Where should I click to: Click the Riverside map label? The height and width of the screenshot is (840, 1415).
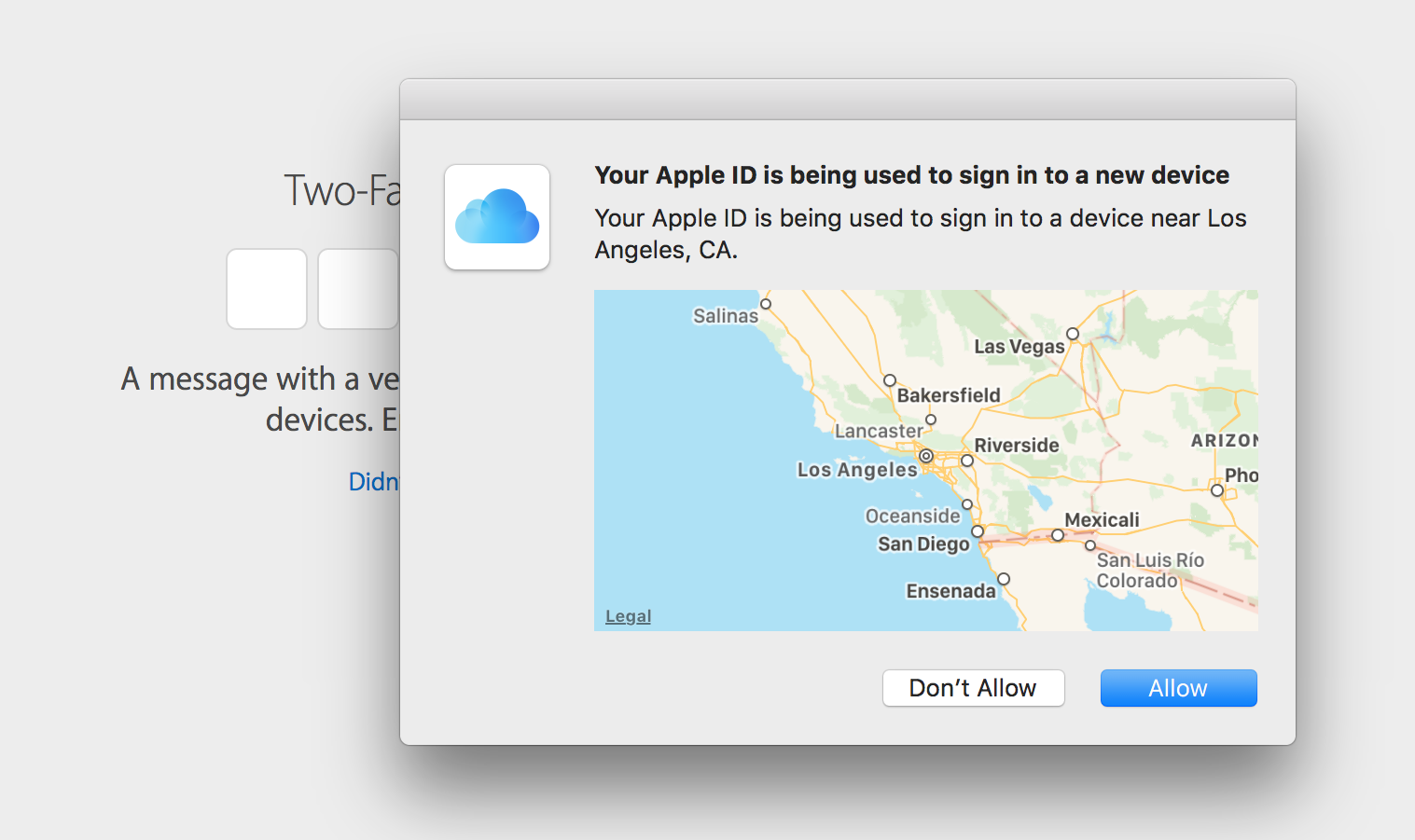pyautogui.click(x=1017, y=446)
